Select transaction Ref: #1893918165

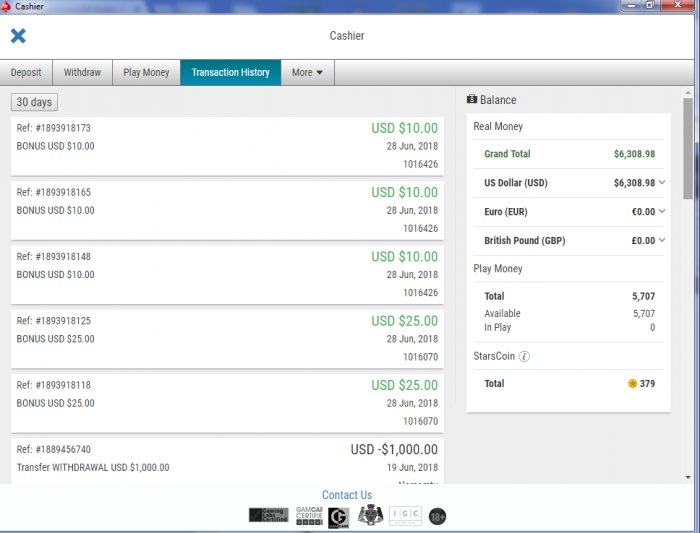tap(227, 211)
